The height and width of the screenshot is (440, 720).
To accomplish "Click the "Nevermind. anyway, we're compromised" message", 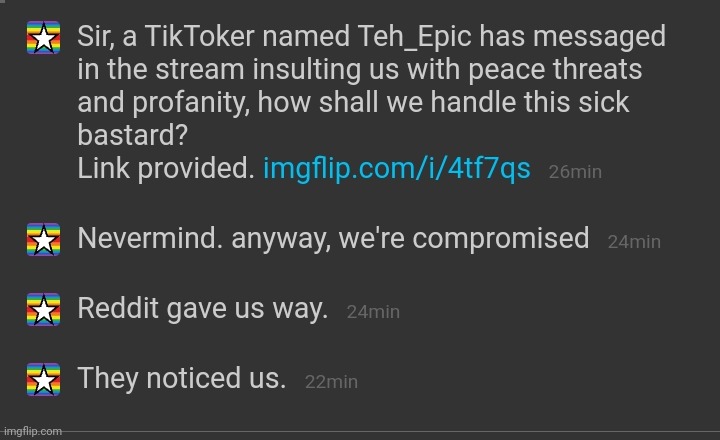I will pyautogui.click(x=333, y=238).
